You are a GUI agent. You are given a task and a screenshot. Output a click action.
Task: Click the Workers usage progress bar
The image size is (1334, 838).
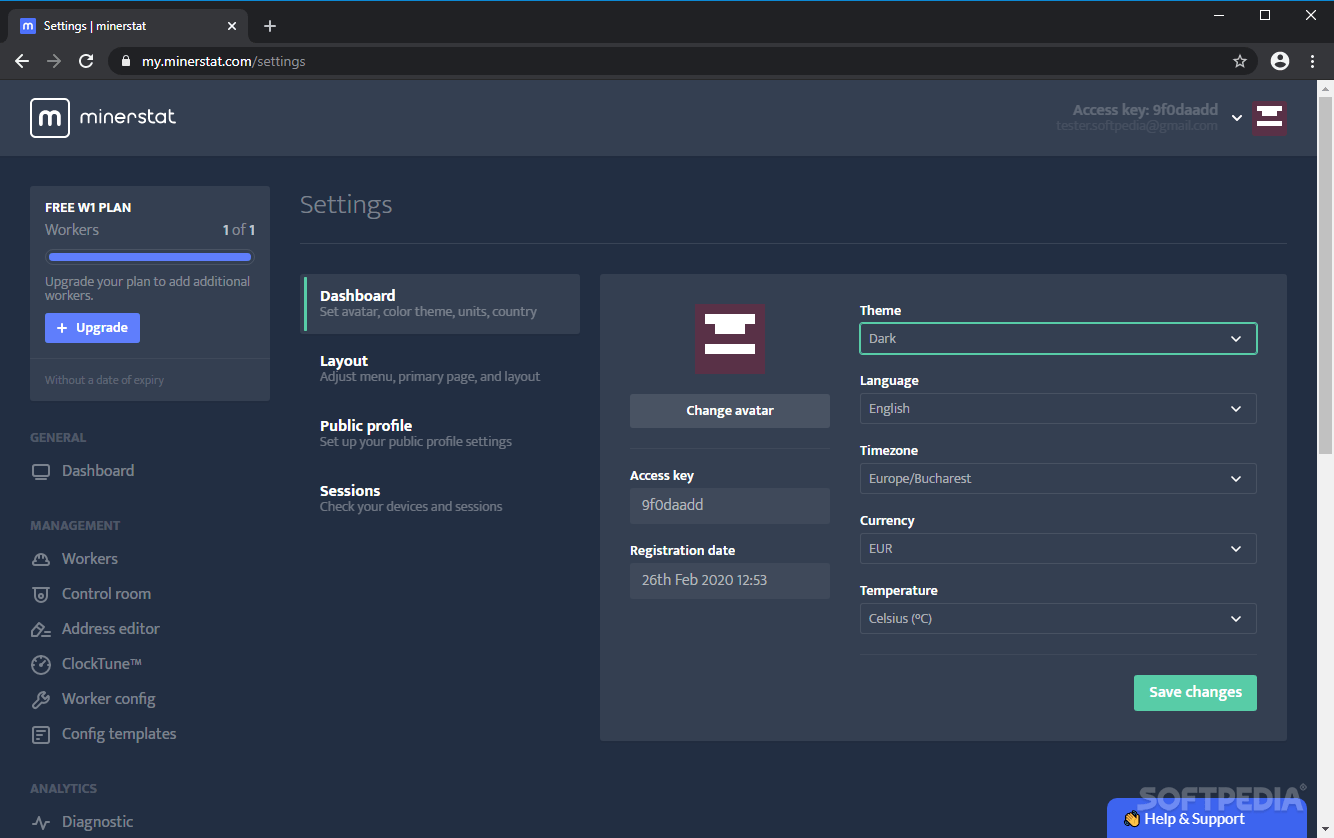pyautogui.click(x=150, y=257)
